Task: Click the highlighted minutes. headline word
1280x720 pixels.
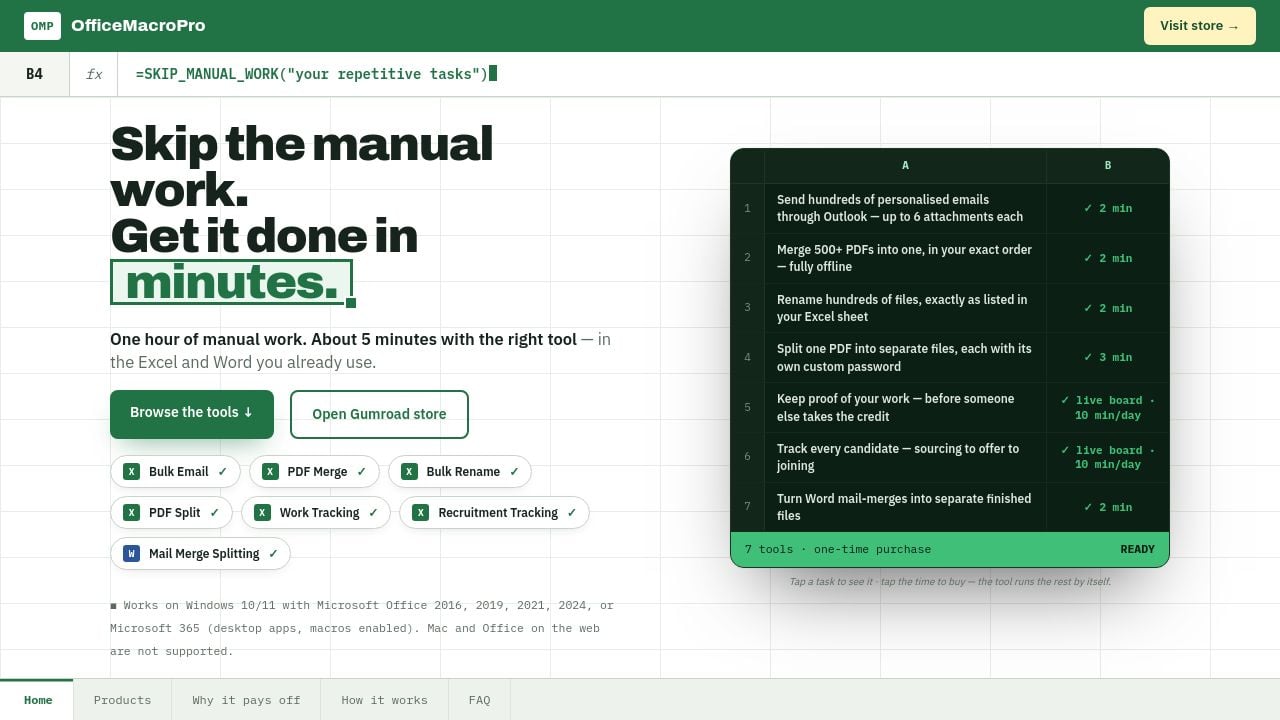Action: click(231, 282)
